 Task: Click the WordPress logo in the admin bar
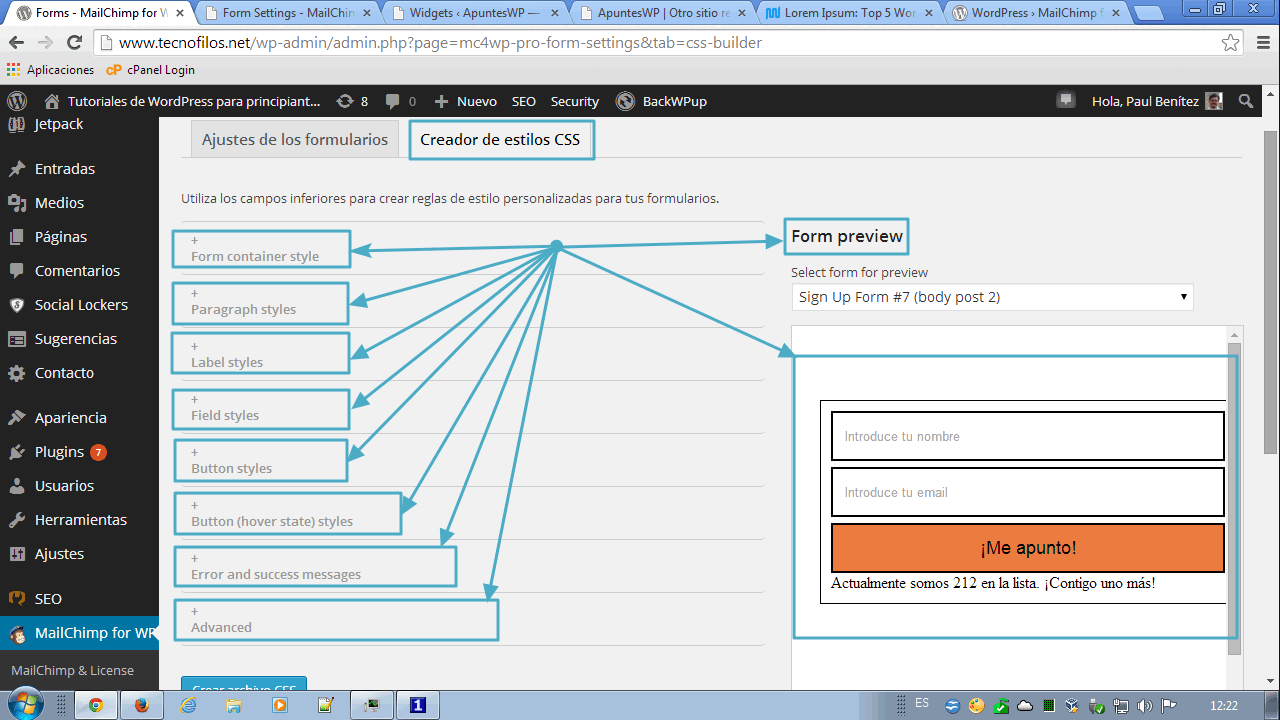17,101
